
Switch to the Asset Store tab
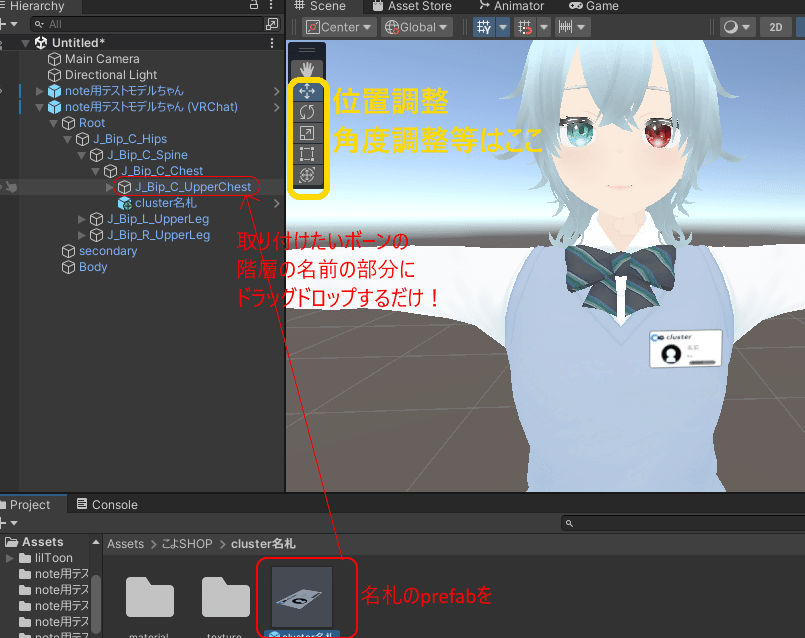[x=412, y=6]
